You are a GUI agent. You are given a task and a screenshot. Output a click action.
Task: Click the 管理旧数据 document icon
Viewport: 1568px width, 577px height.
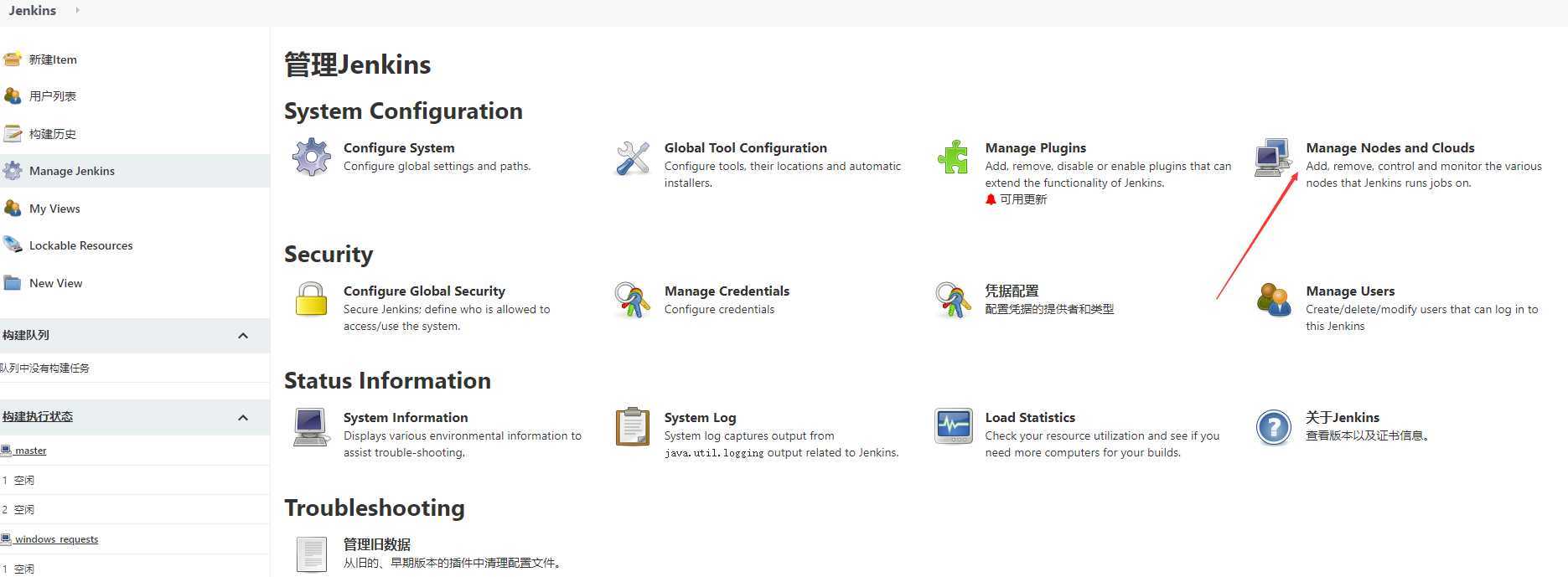[x=311, y=554]
